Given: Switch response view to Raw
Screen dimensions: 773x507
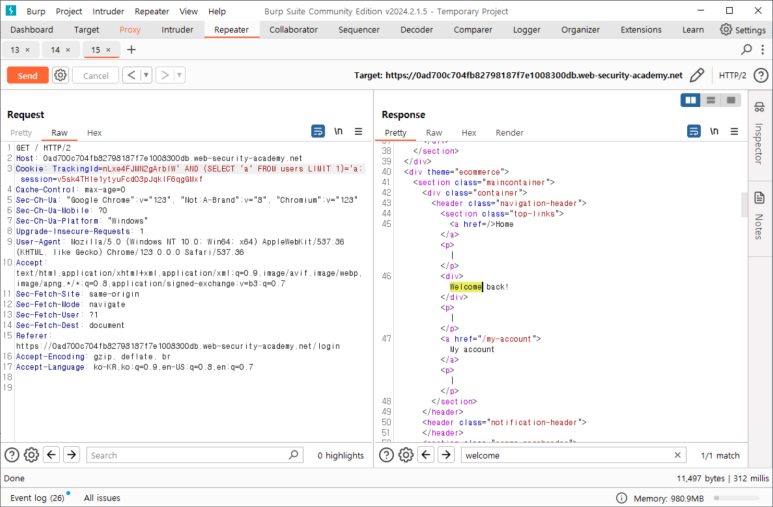Looking at the screenshot, I should [434, 133].
